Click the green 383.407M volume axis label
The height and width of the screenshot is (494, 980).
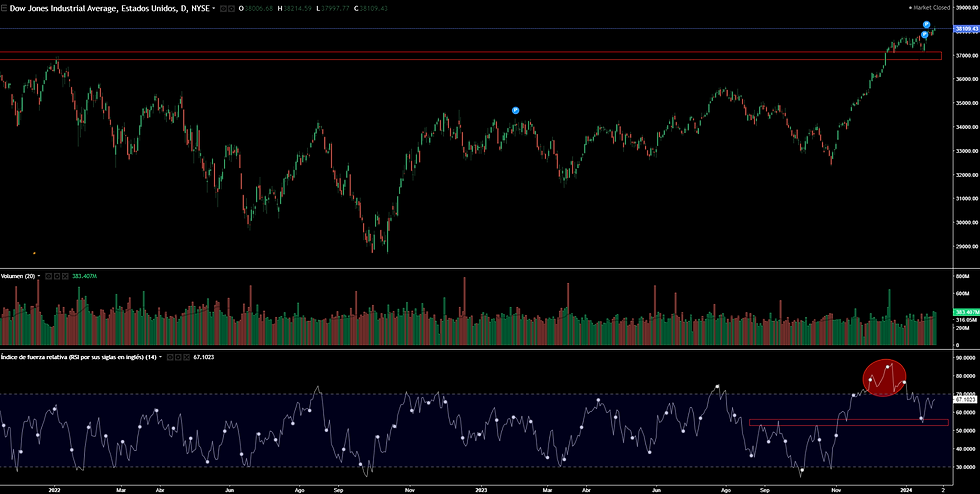click(966, 311)
